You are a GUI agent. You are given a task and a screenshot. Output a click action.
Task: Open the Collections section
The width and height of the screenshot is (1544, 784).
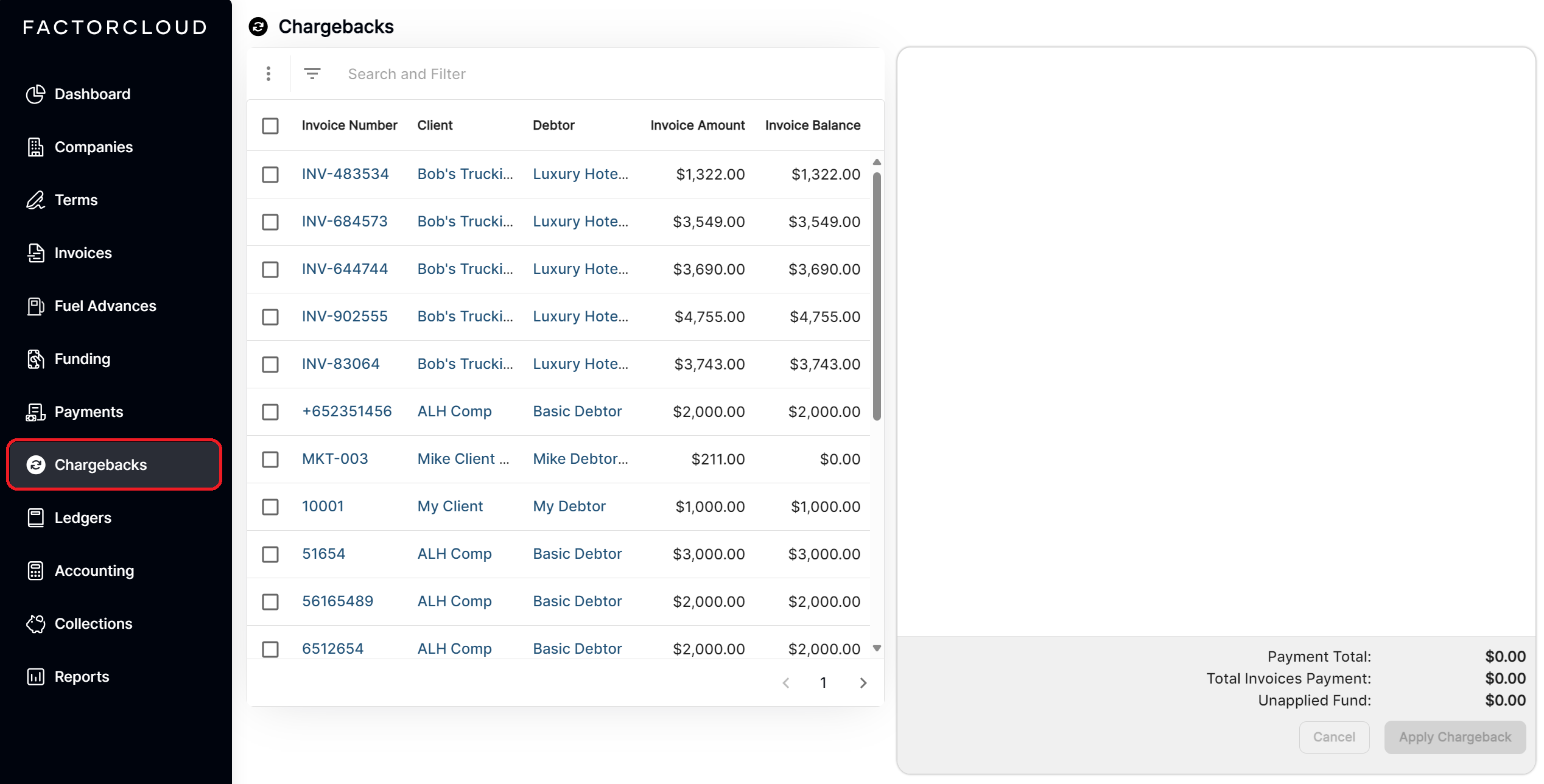[93, 623]
